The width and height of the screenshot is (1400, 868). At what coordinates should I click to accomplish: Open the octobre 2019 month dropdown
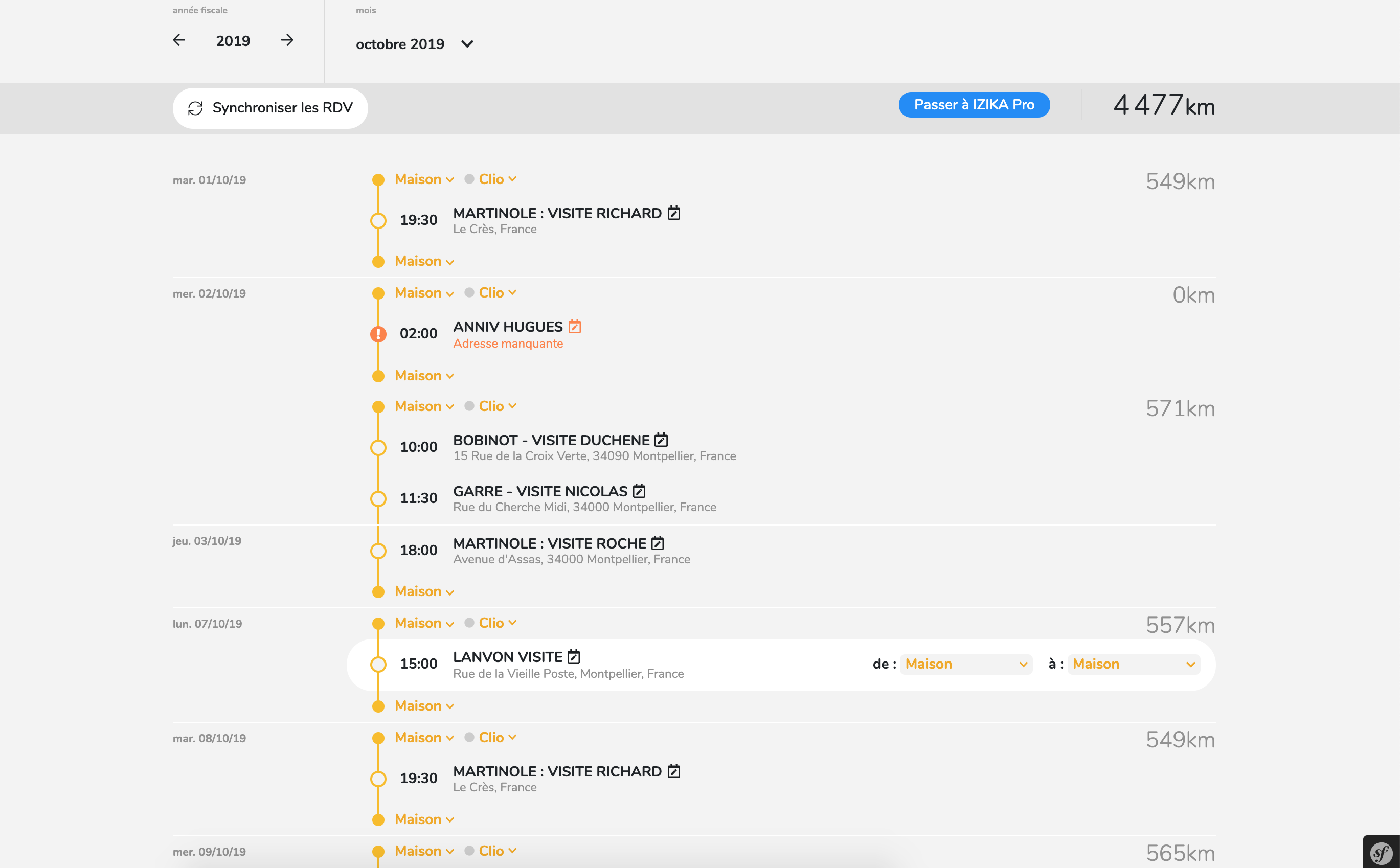(x=415, y=44)
